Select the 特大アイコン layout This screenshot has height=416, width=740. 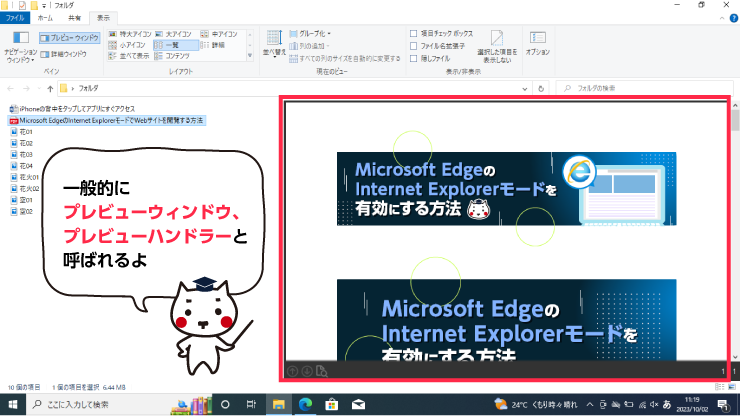(x=130, y=34)
